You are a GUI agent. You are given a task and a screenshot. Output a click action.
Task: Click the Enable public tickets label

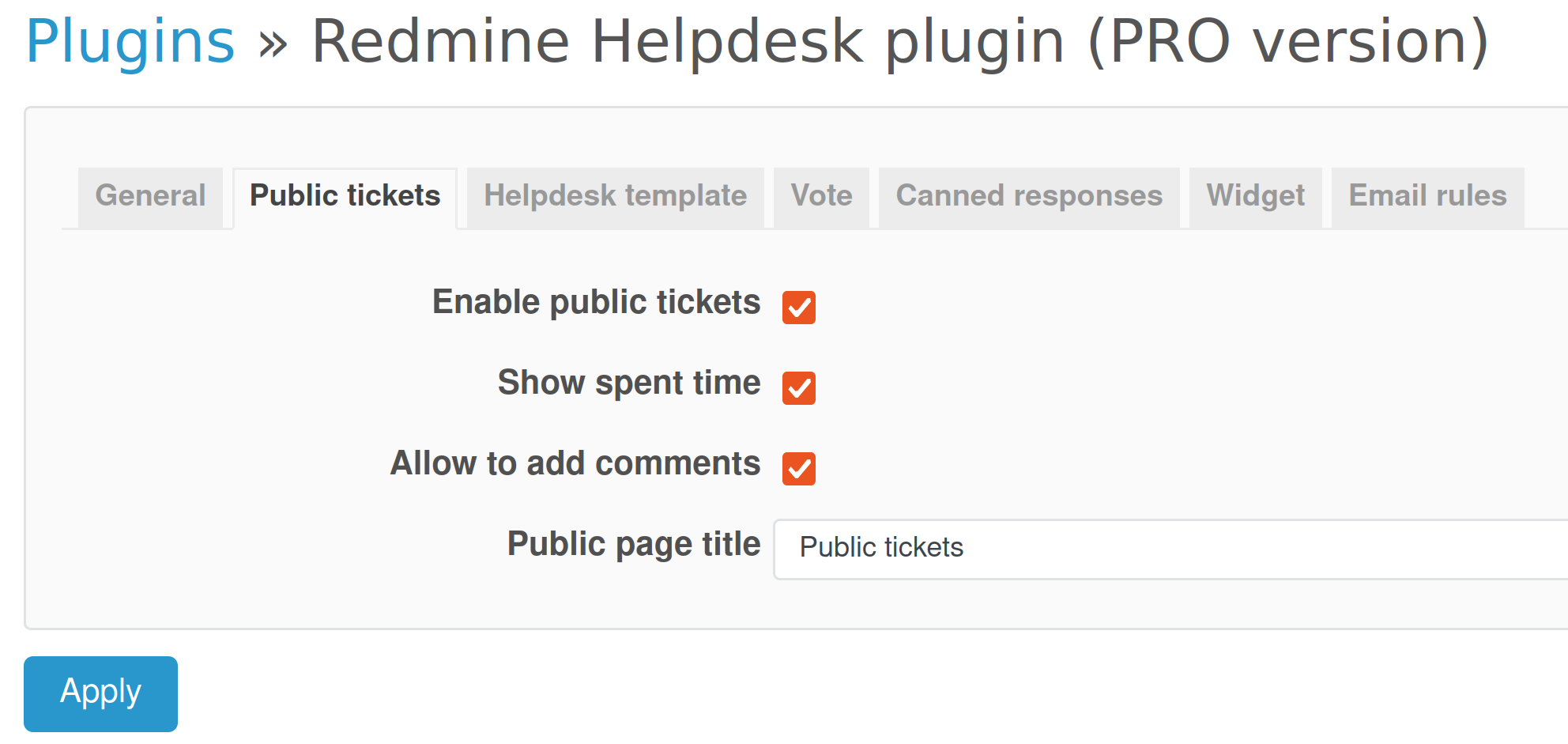[x=595, y=302]
